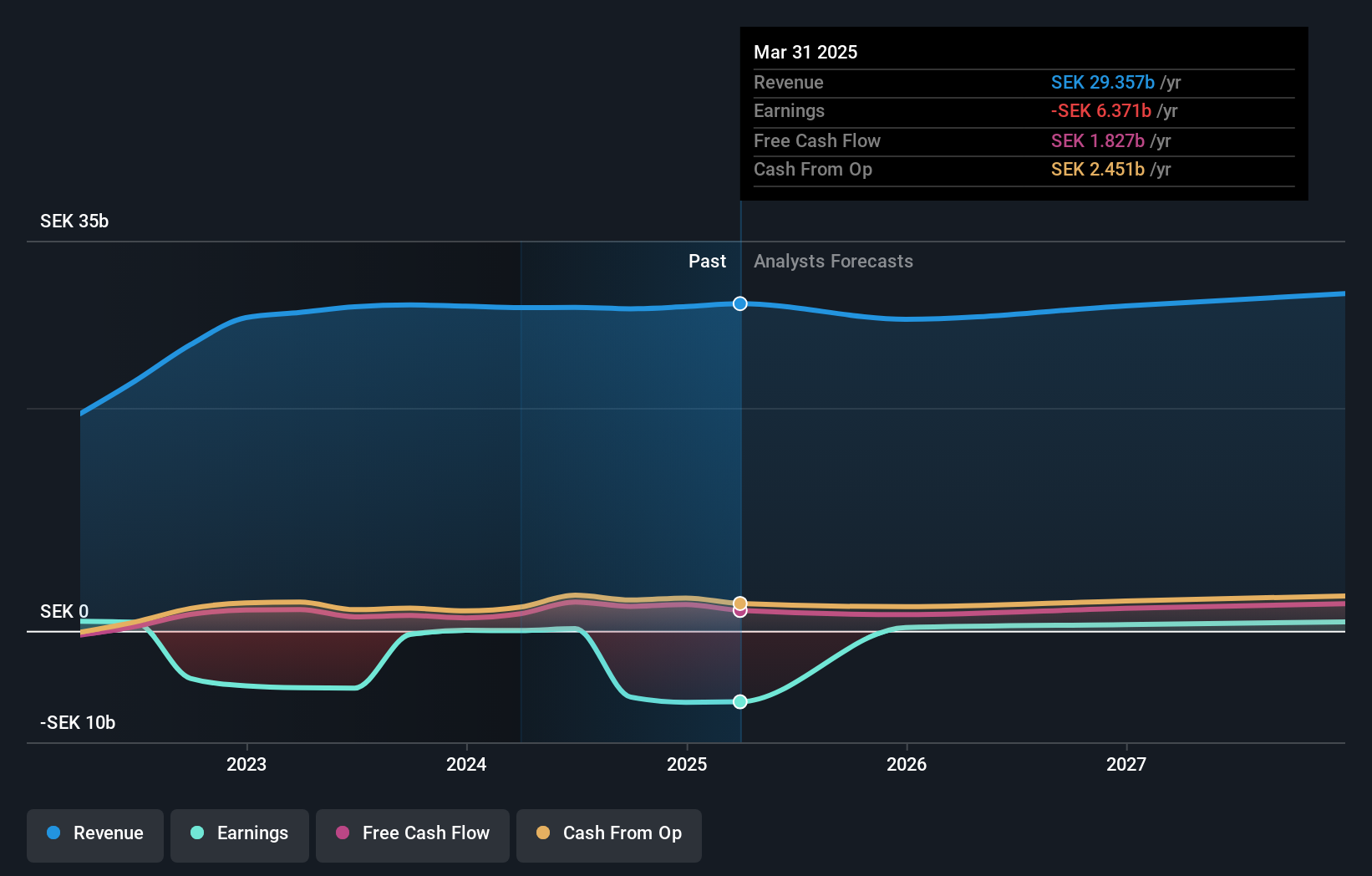Click the -SEK 6.371b earnings value
1372x876 pixels.
pyautogui.click(x=1101, y=110)
